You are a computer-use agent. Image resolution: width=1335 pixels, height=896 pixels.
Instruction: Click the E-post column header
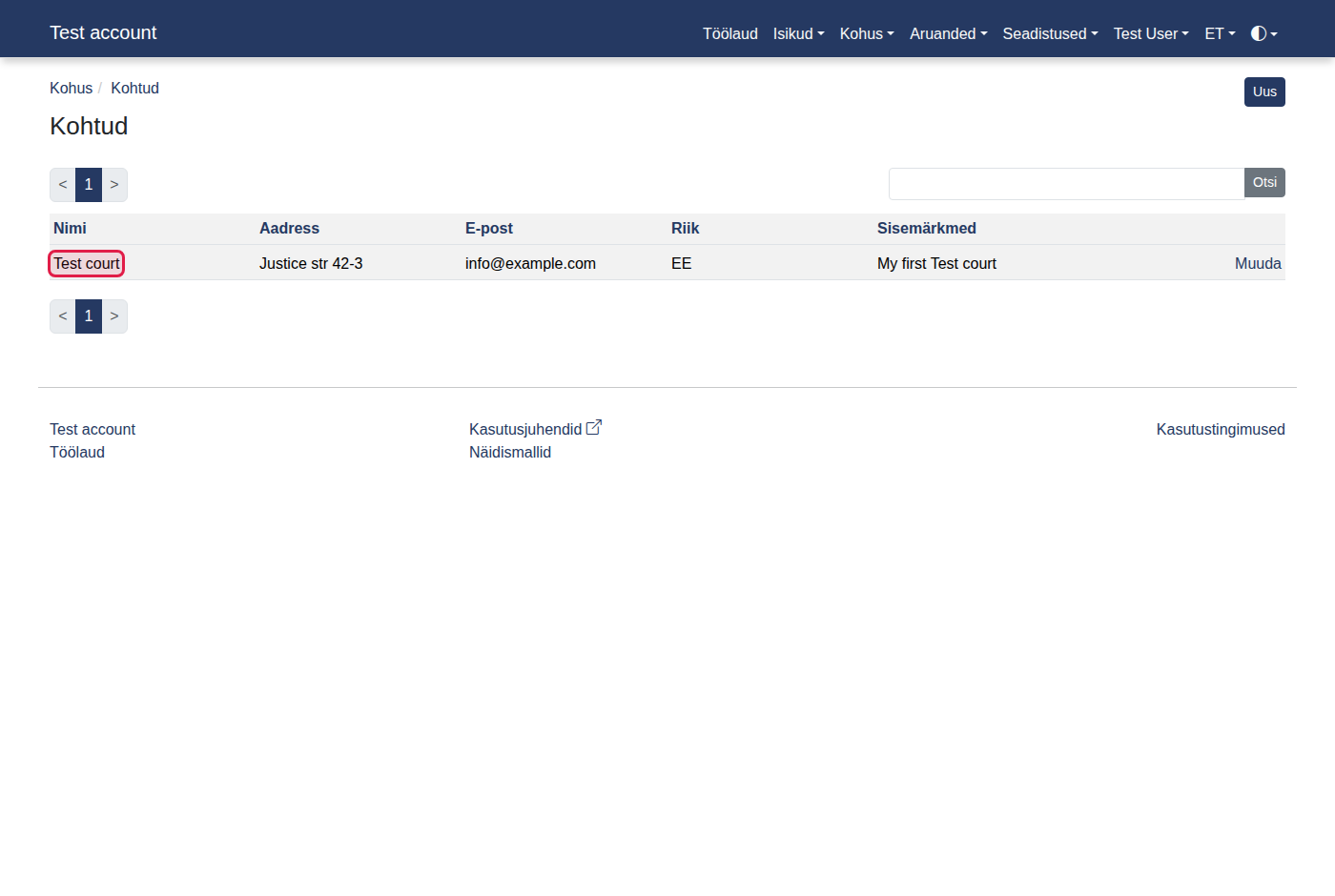click(x=489, y=228)
